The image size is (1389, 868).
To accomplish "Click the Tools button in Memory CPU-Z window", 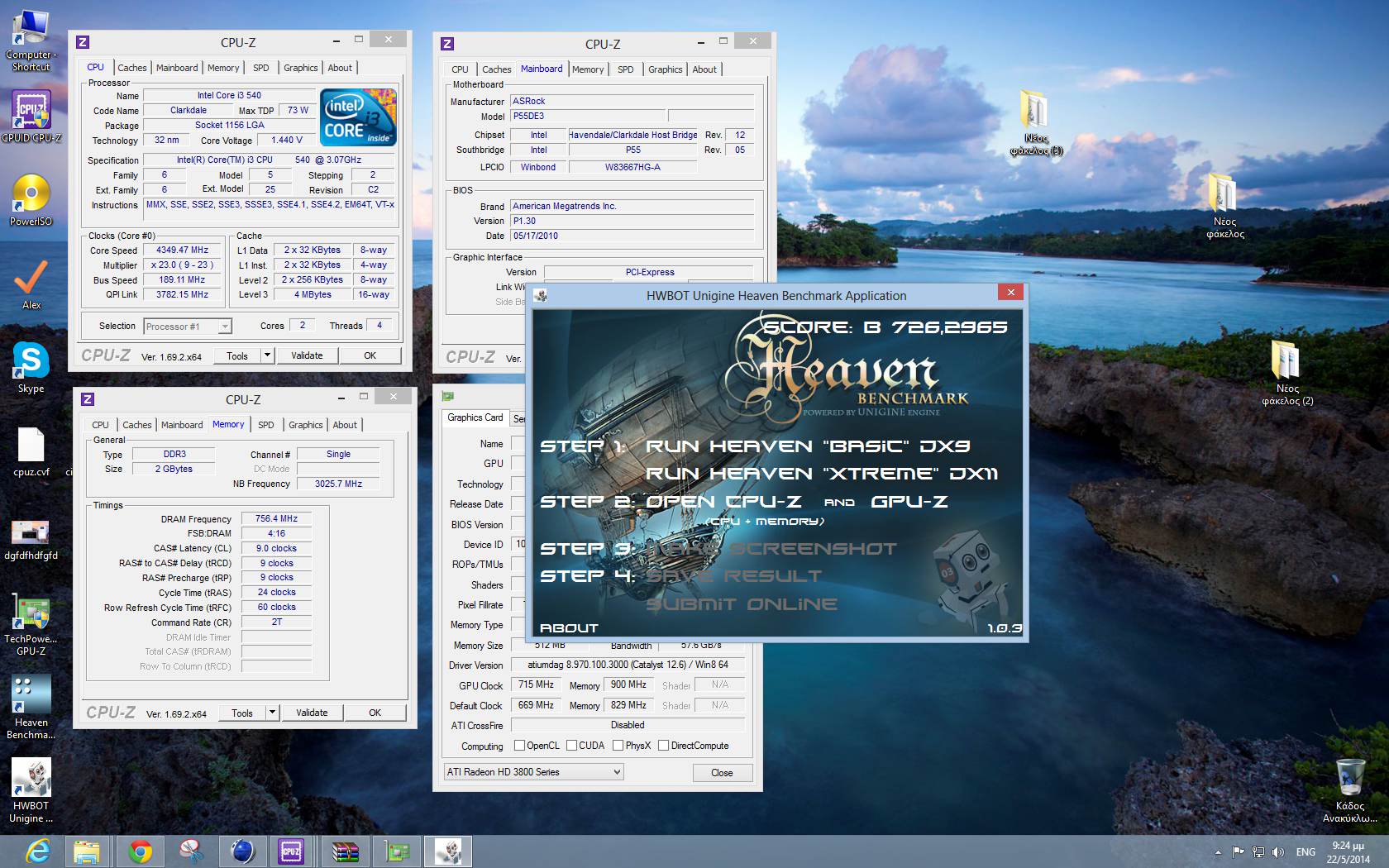I will pyautogui.click(x=242, y=713).
